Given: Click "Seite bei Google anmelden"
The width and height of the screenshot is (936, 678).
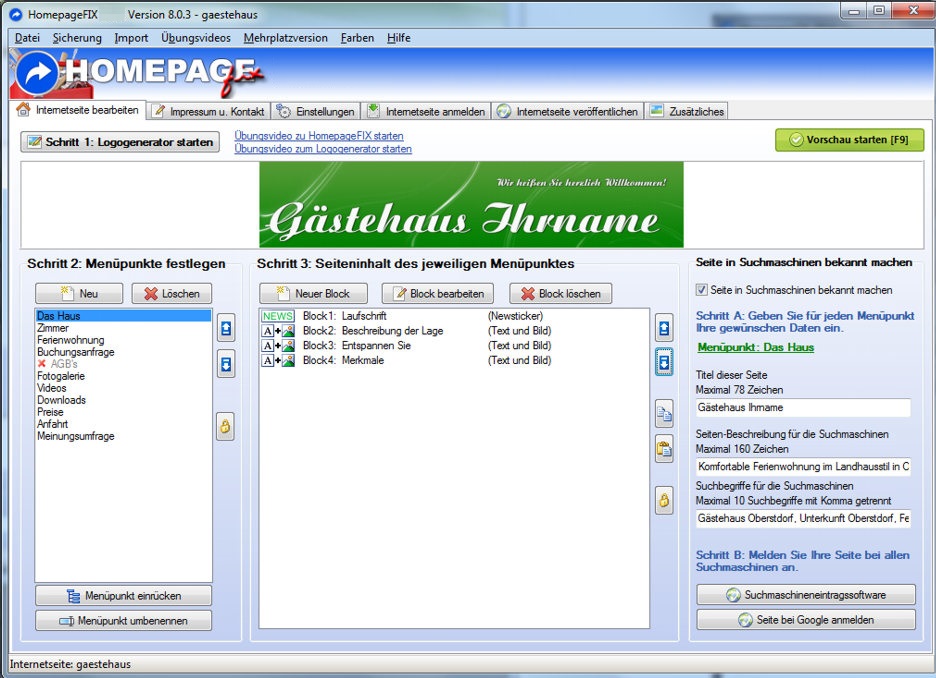Looking at the screenshot, I should [806, 618].
